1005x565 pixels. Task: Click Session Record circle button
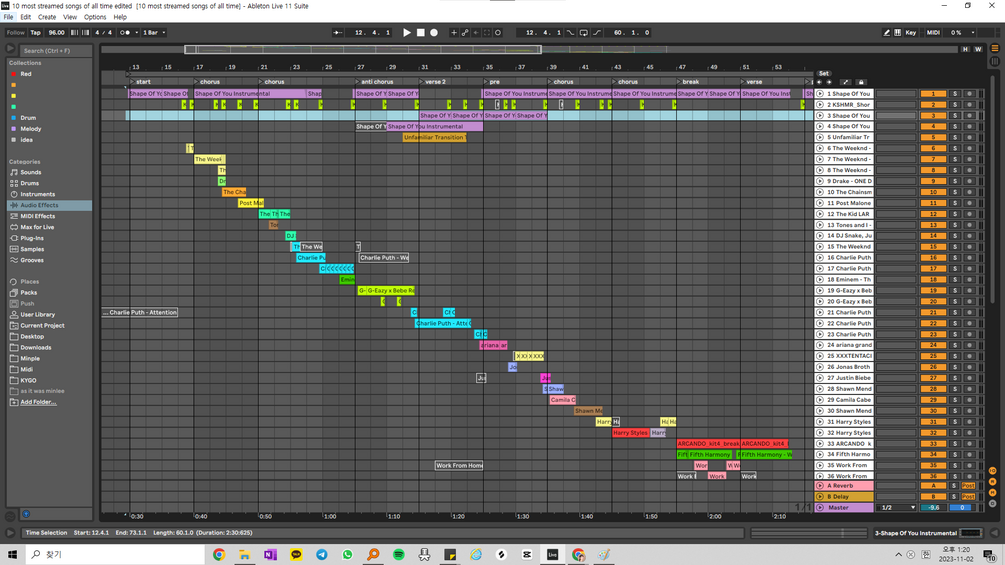coord(498,32)
